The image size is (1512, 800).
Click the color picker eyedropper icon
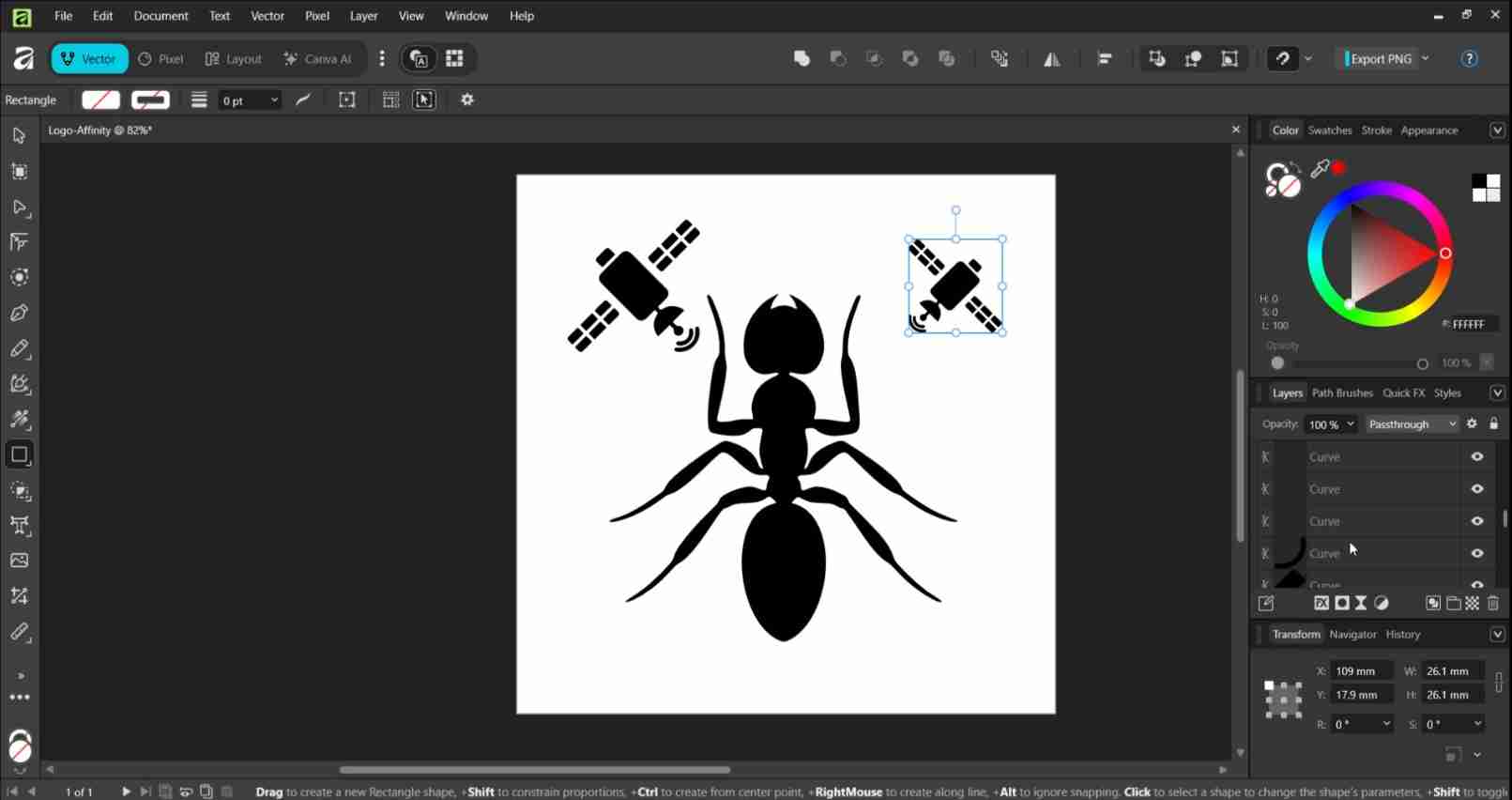(x=1320, y=169)
